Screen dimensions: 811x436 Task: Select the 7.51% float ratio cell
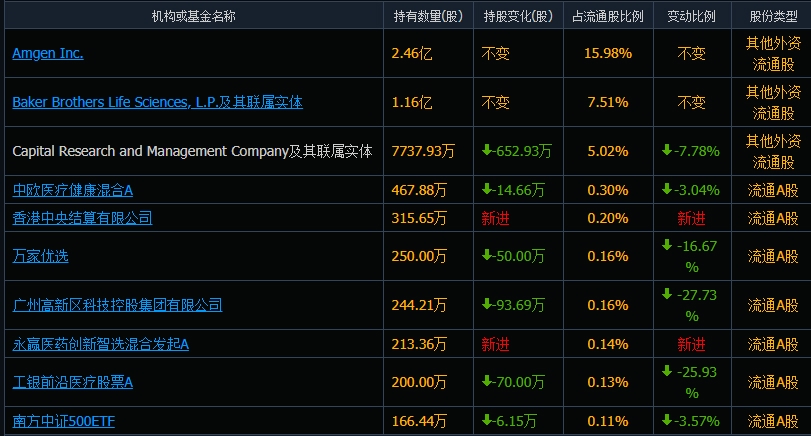608,102
